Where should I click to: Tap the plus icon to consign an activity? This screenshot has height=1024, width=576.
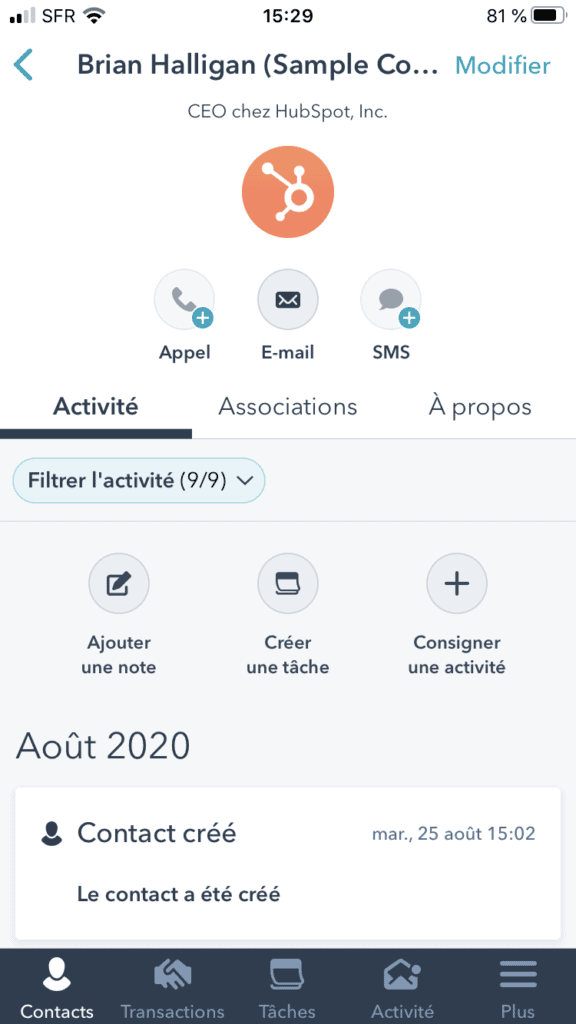[456, 583]
